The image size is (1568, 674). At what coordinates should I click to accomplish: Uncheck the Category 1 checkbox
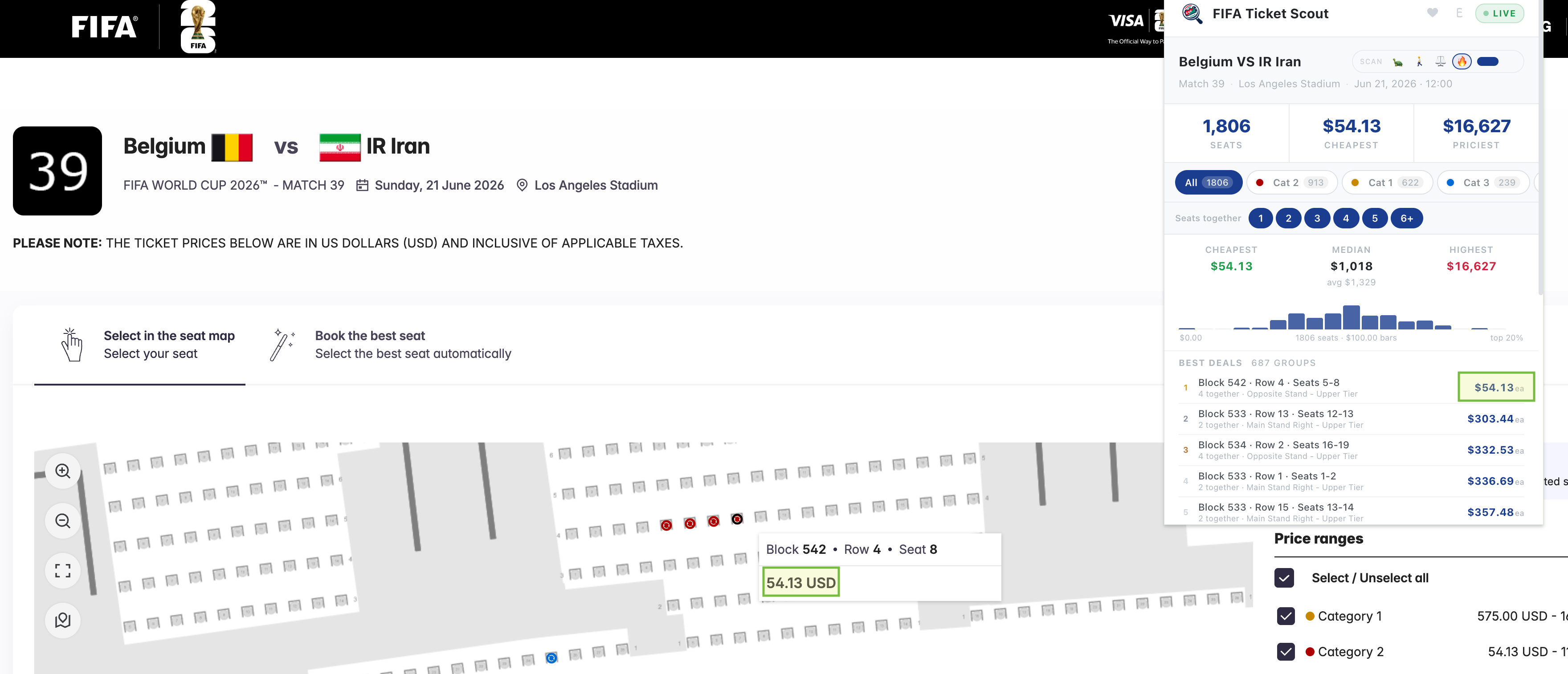pos(1285,616)
